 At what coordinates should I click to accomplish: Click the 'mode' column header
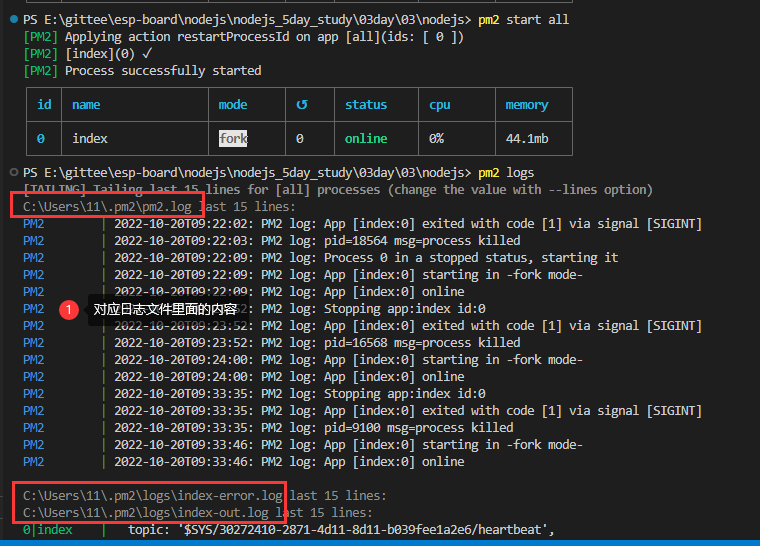(233, 105)
